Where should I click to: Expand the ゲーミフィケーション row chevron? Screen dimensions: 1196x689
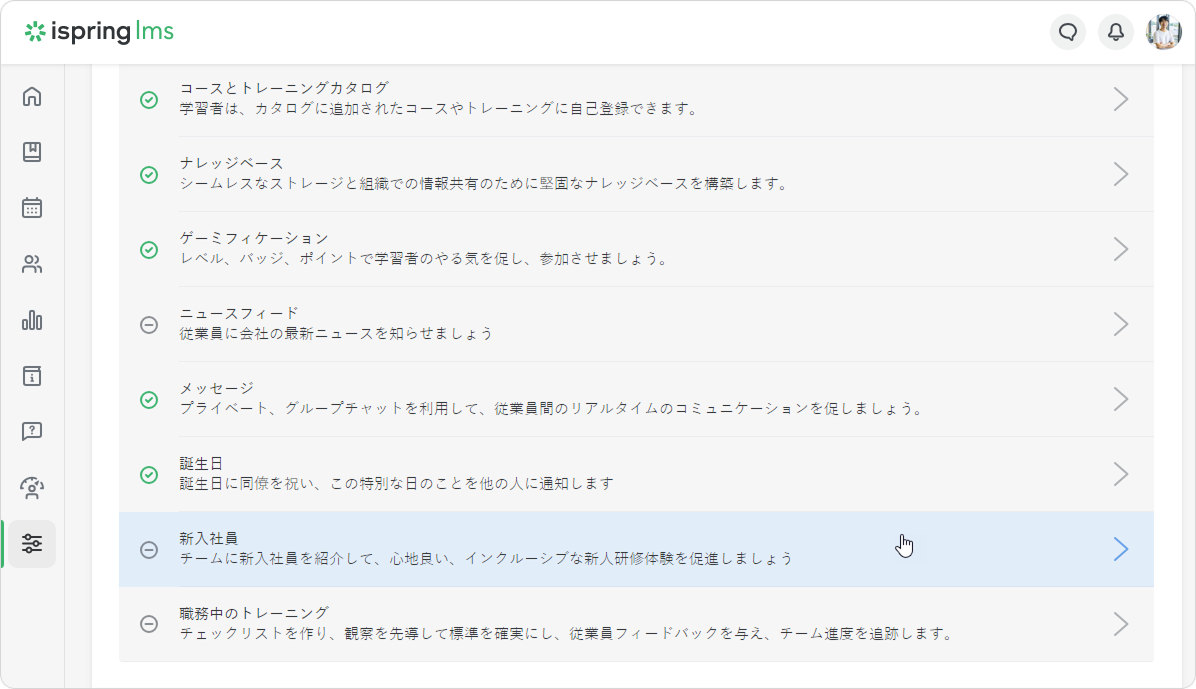click(1120, 249)
